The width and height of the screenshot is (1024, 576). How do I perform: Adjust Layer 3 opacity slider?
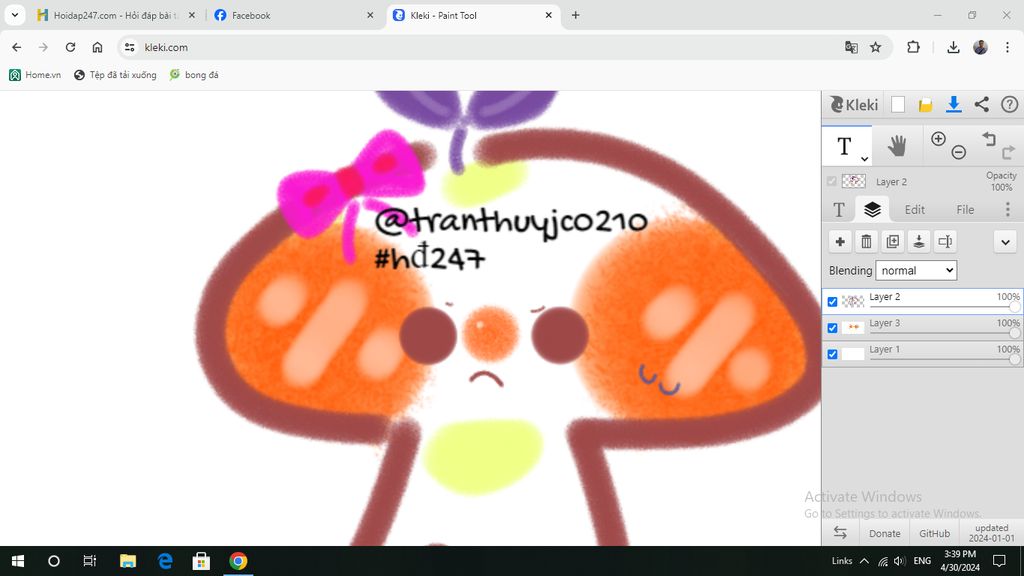[944, 332]
